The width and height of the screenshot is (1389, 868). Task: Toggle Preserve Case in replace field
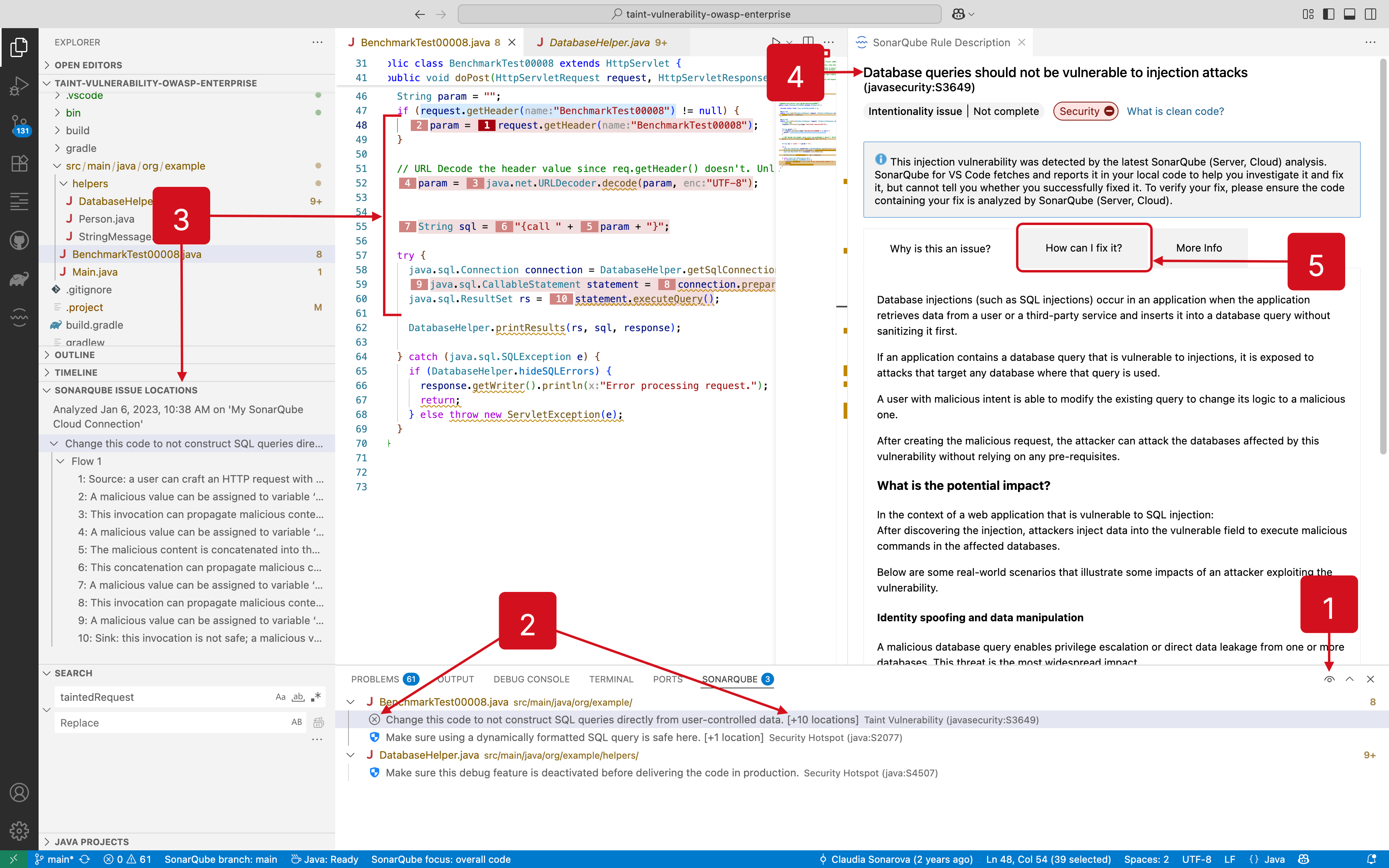point(297,722)
